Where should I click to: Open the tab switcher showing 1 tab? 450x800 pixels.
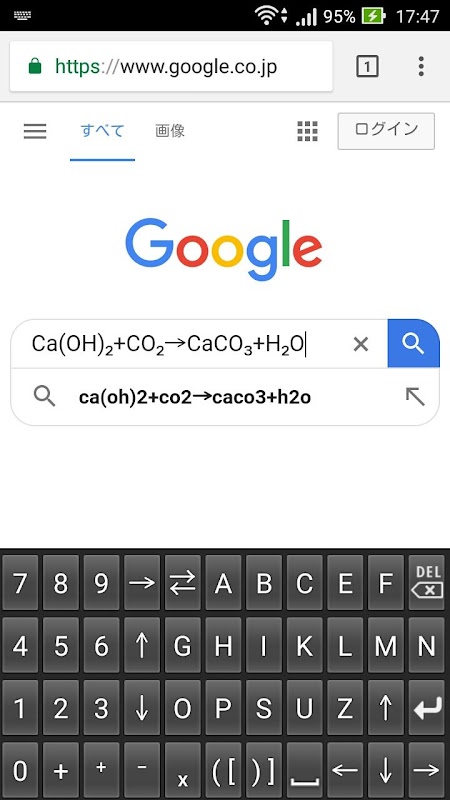367,66
